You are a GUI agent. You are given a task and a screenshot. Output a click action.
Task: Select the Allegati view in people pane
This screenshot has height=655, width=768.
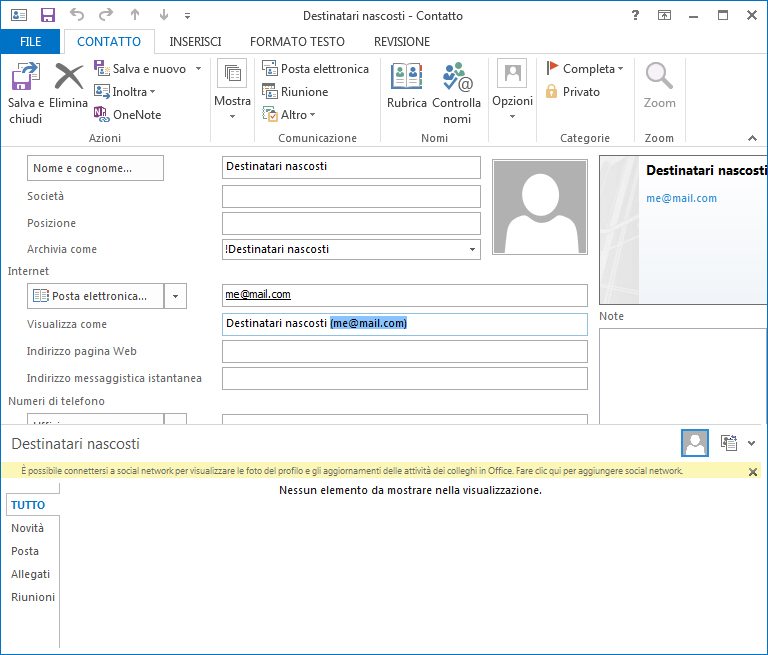click(x=30, y=574)
